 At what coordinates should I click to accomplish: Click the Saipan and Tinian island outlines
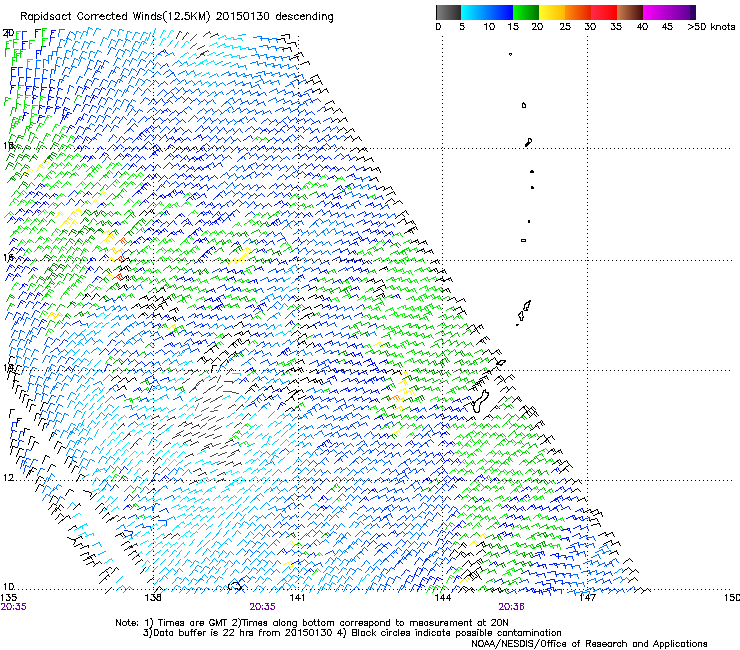coord(523,312)
